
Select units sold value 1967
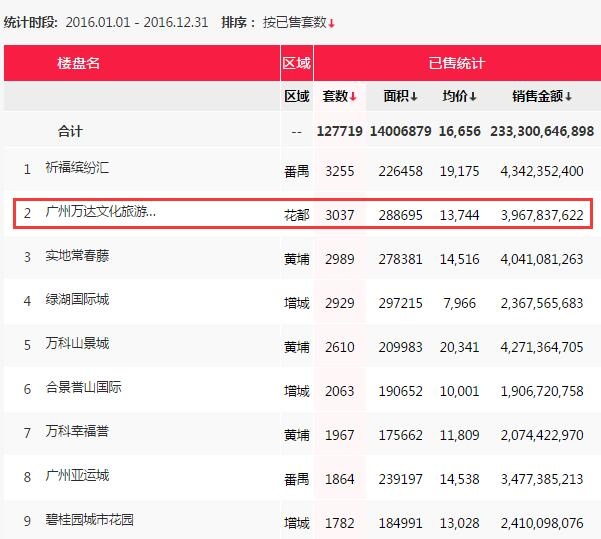click(340, 435)
